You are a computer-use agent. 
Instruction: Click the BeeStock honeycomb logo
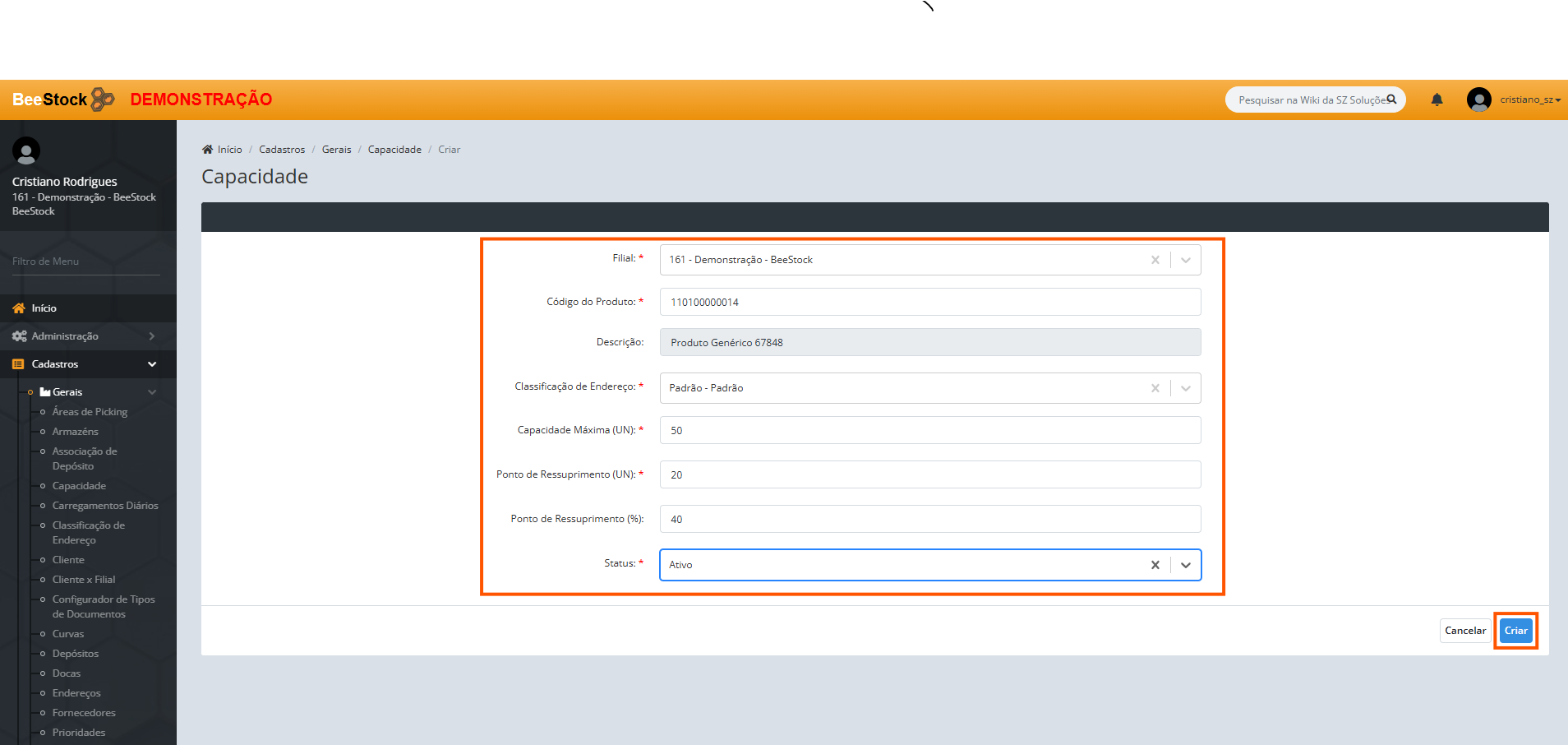tap(102, 99)
